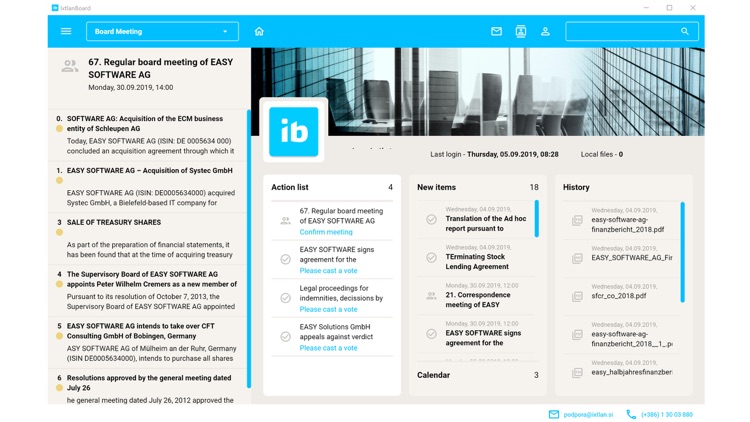Click the search magnifier icon
Viewport: 750px width, 422px height.
(x=685, y=32)
